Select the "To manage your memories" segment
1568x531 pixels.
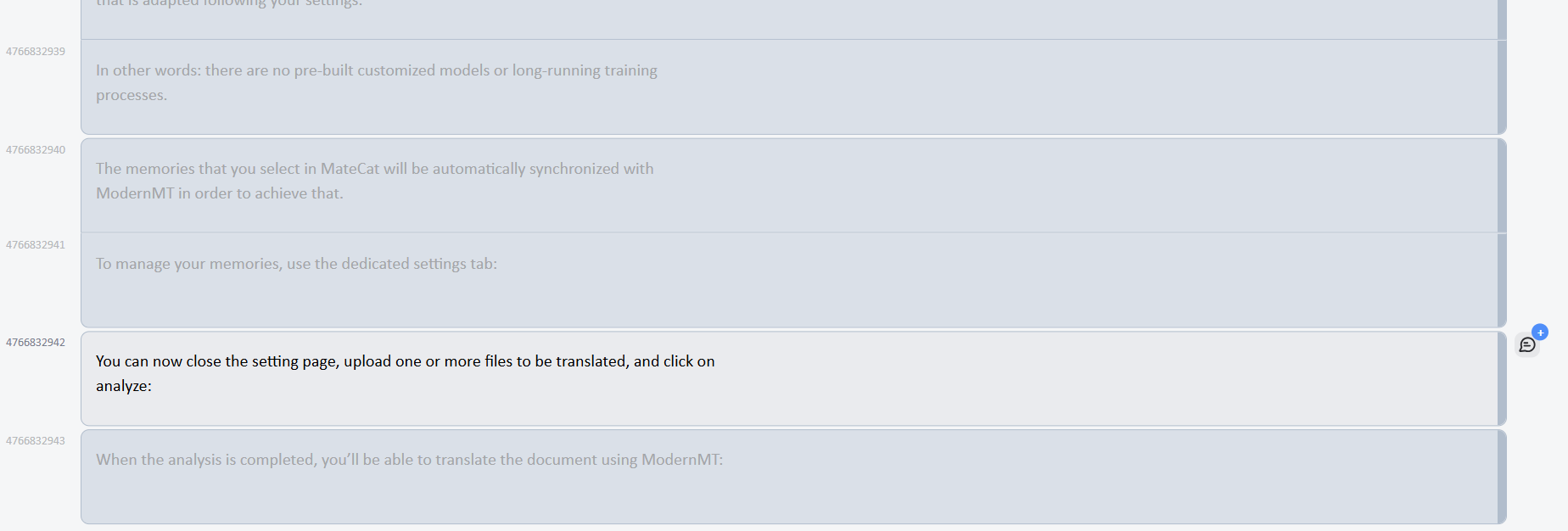point(296,264)
